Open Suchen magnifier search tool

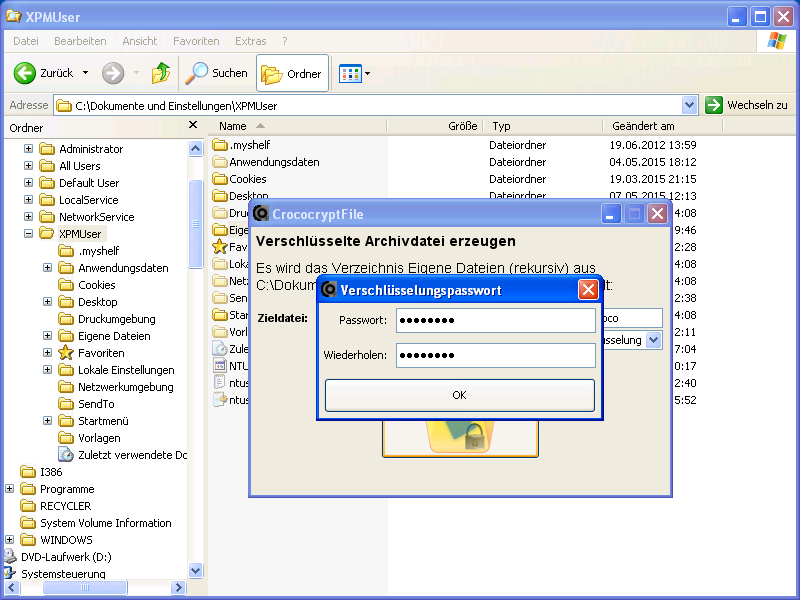216,73
